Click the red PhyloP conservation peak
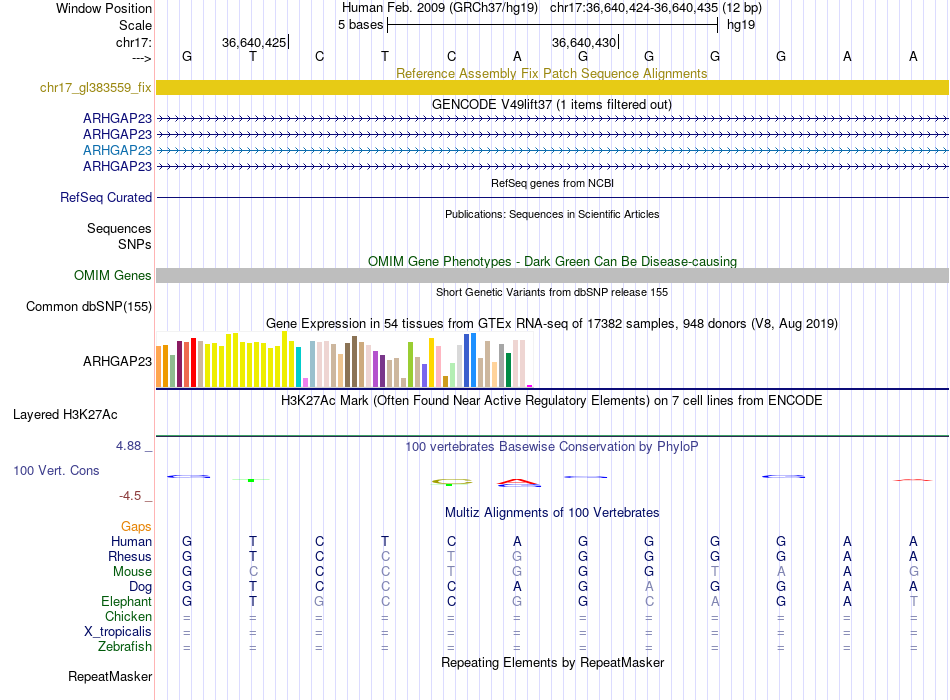Viewport: 950px width, 700px height. point(518,482)
